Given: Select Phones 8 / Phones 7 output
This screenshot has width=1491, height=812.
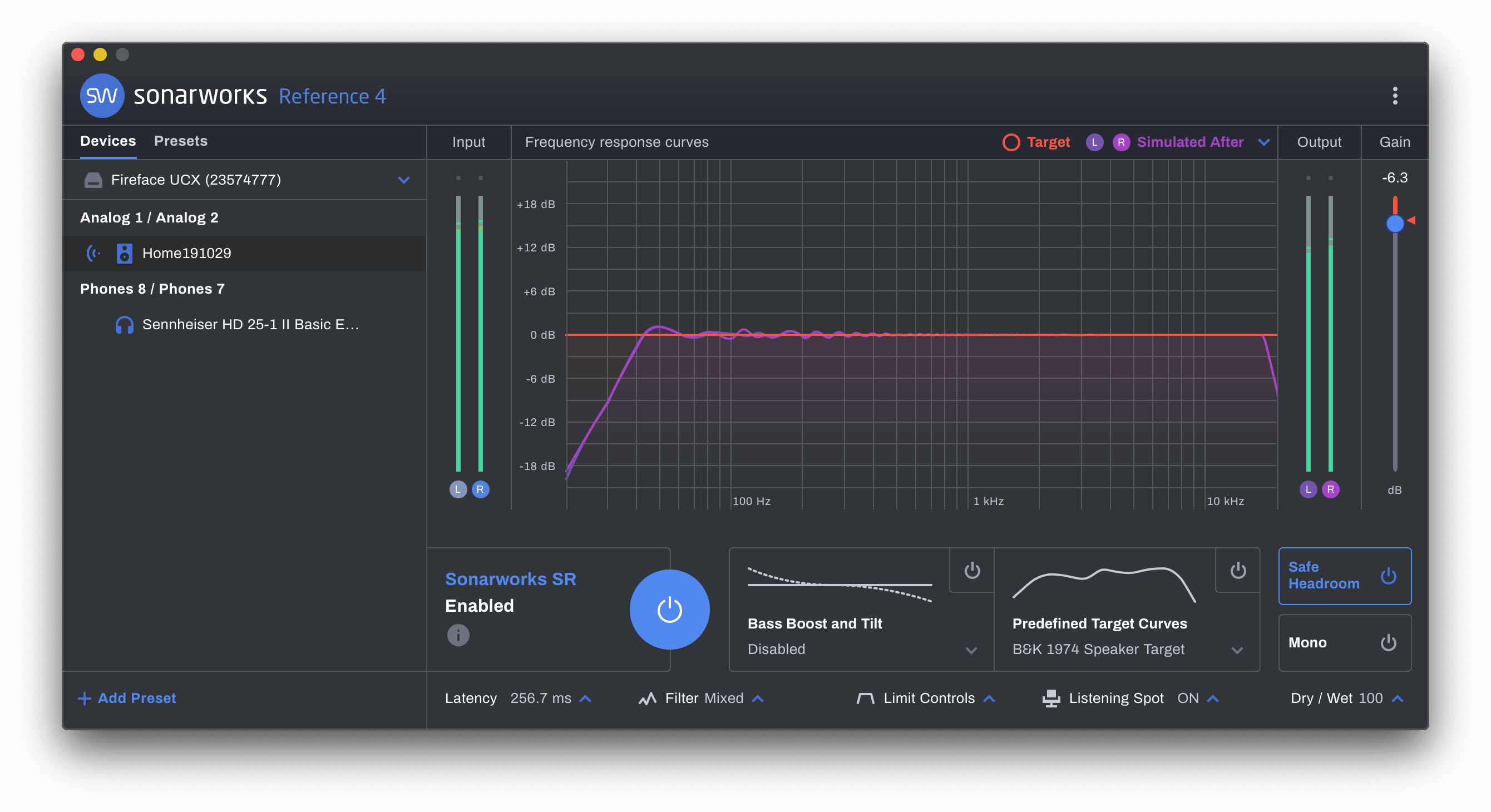Looking at the screenshot, I should pos(152,289).
